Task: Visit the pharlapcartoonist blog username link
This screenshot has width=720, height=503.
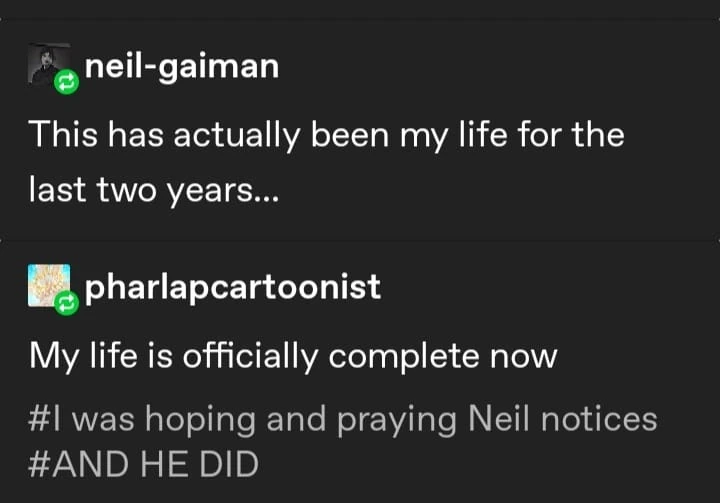Action: (x=233, y=287)
